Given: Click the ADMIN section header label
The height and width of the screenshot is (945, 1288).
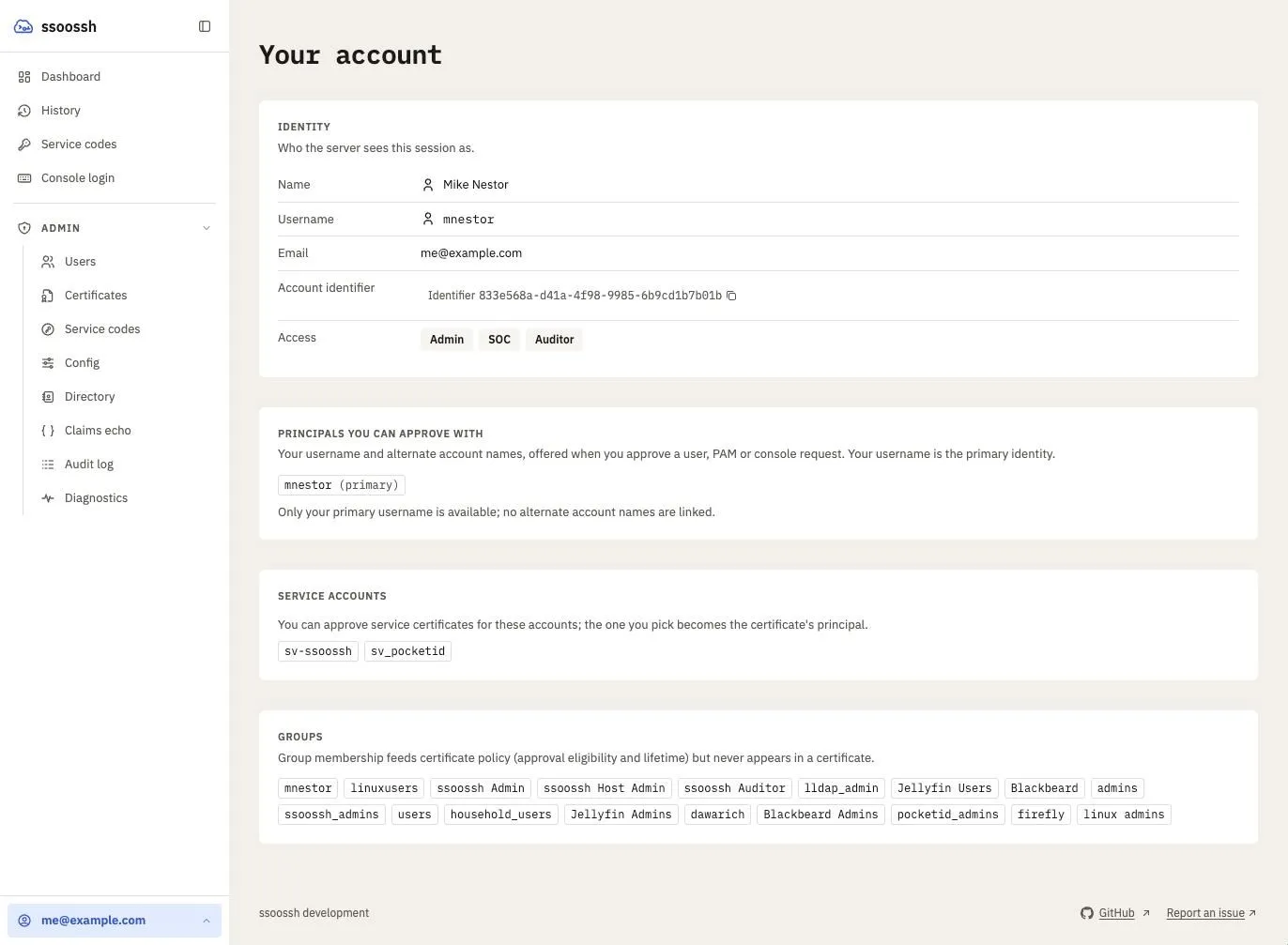Looking at the screenshot, I should point(60,228).
